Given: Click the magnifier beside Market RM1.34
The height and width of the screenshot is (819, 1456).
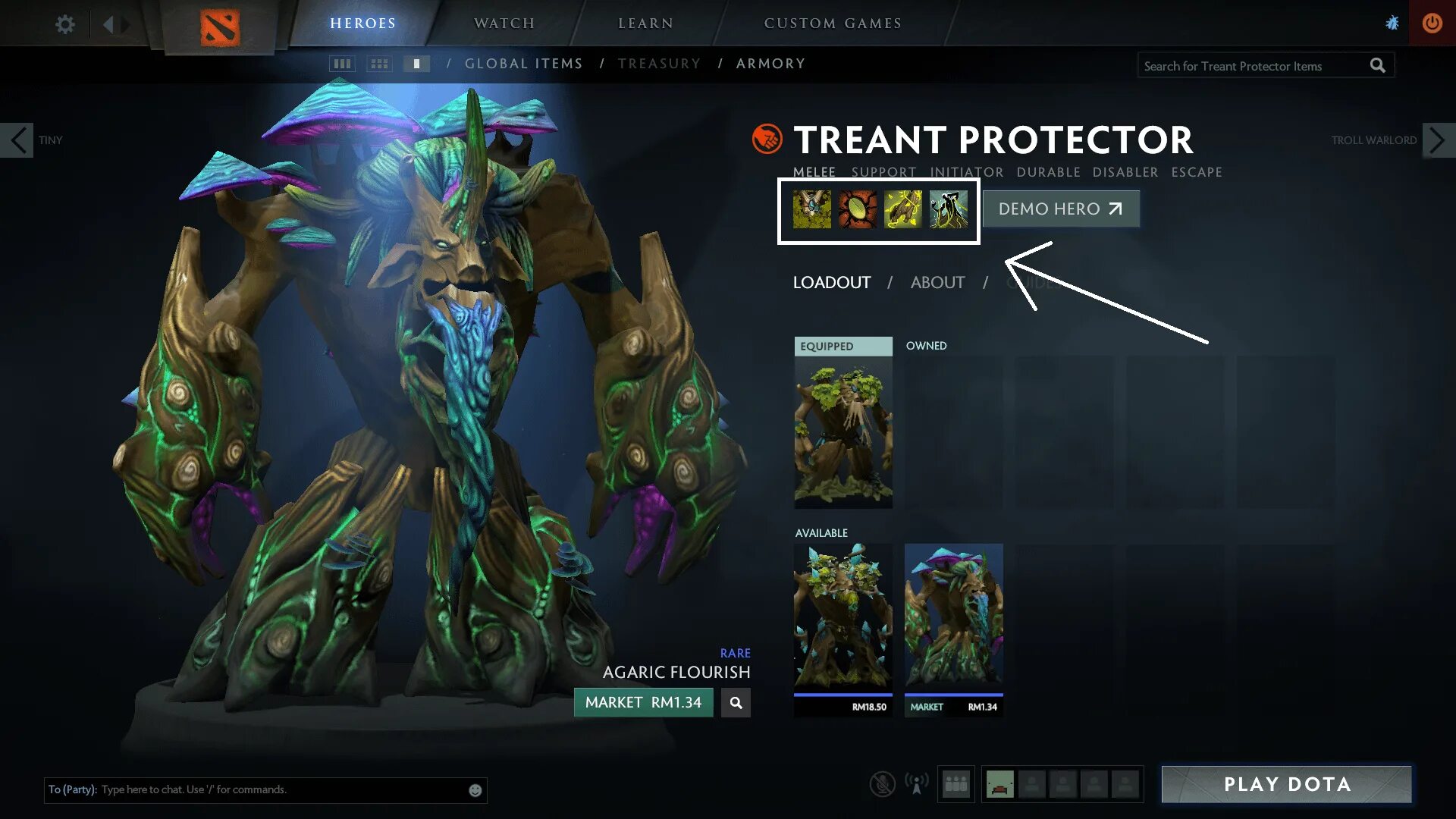Looking at the screenshot, I should pos(736,703).
